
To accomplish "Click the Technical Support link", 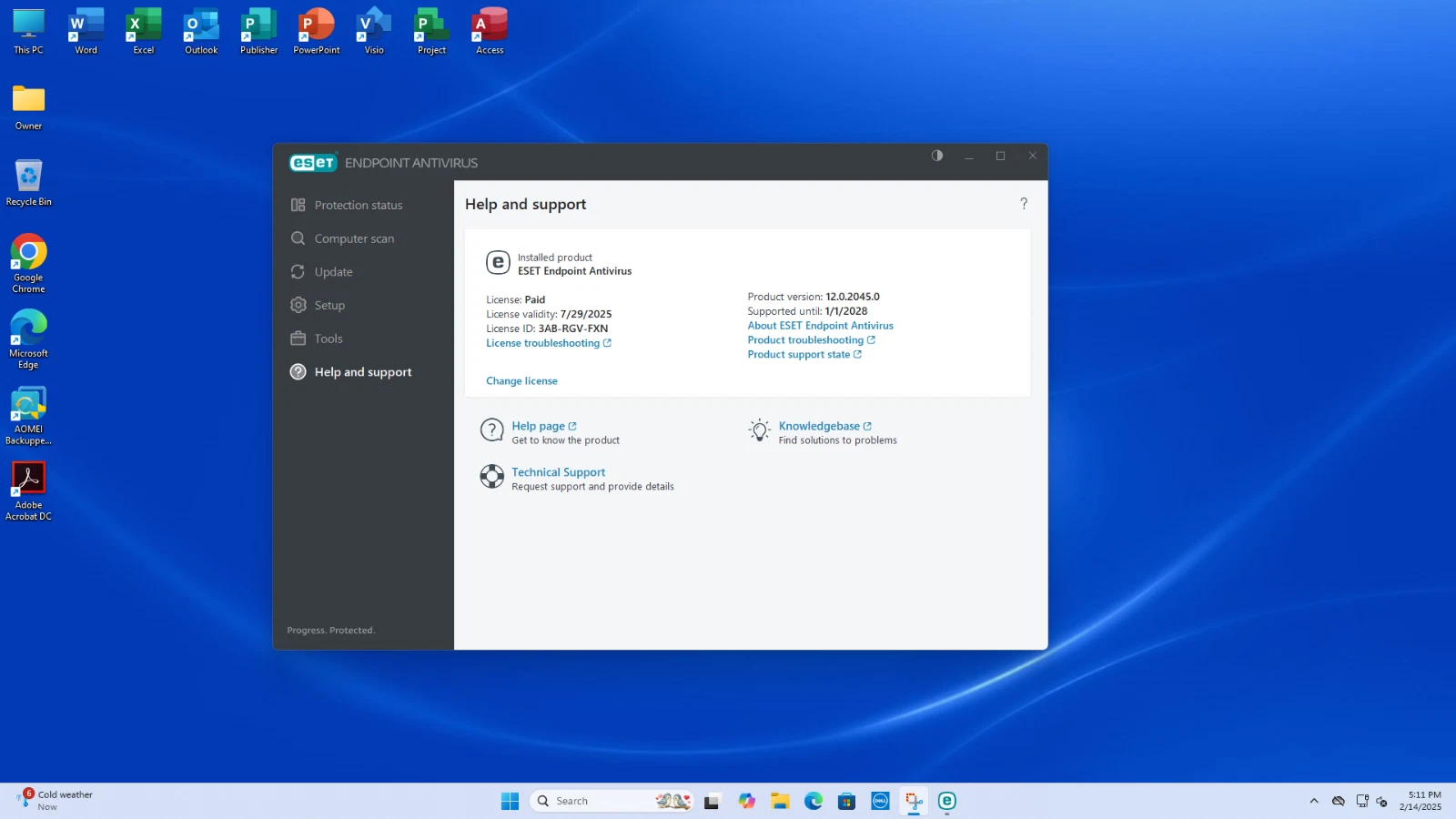I will click(x=558, y=472).
